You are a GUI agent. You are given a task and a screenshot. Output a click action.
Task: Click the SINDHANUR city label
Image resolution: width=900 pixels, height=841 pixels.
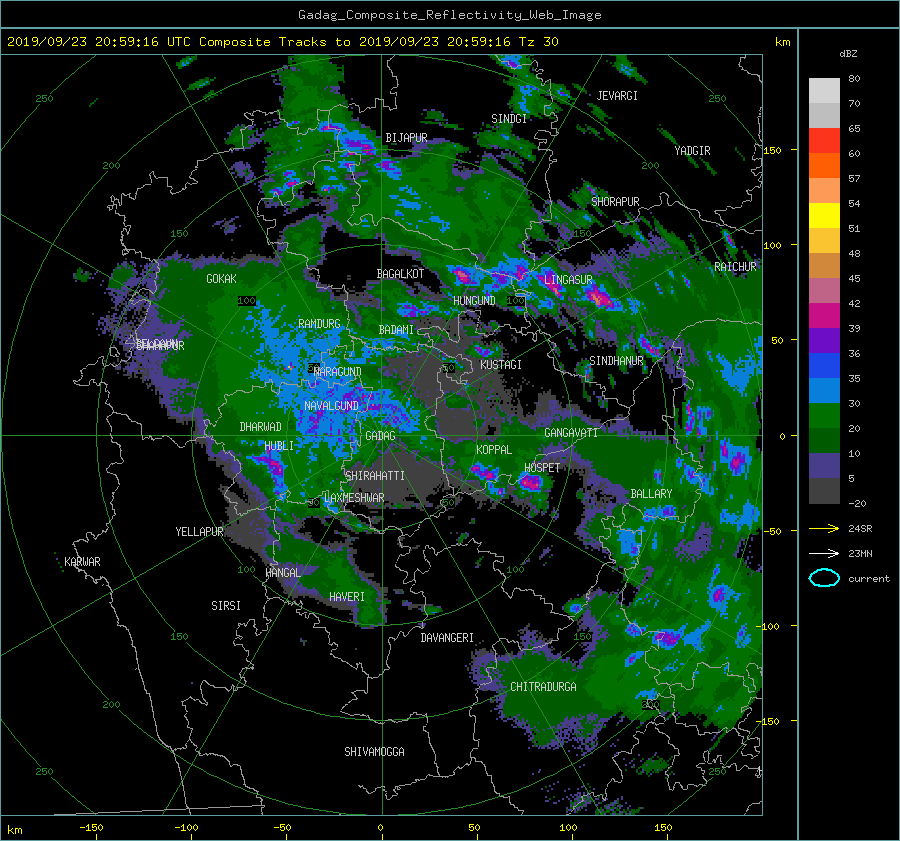(616, 361)
